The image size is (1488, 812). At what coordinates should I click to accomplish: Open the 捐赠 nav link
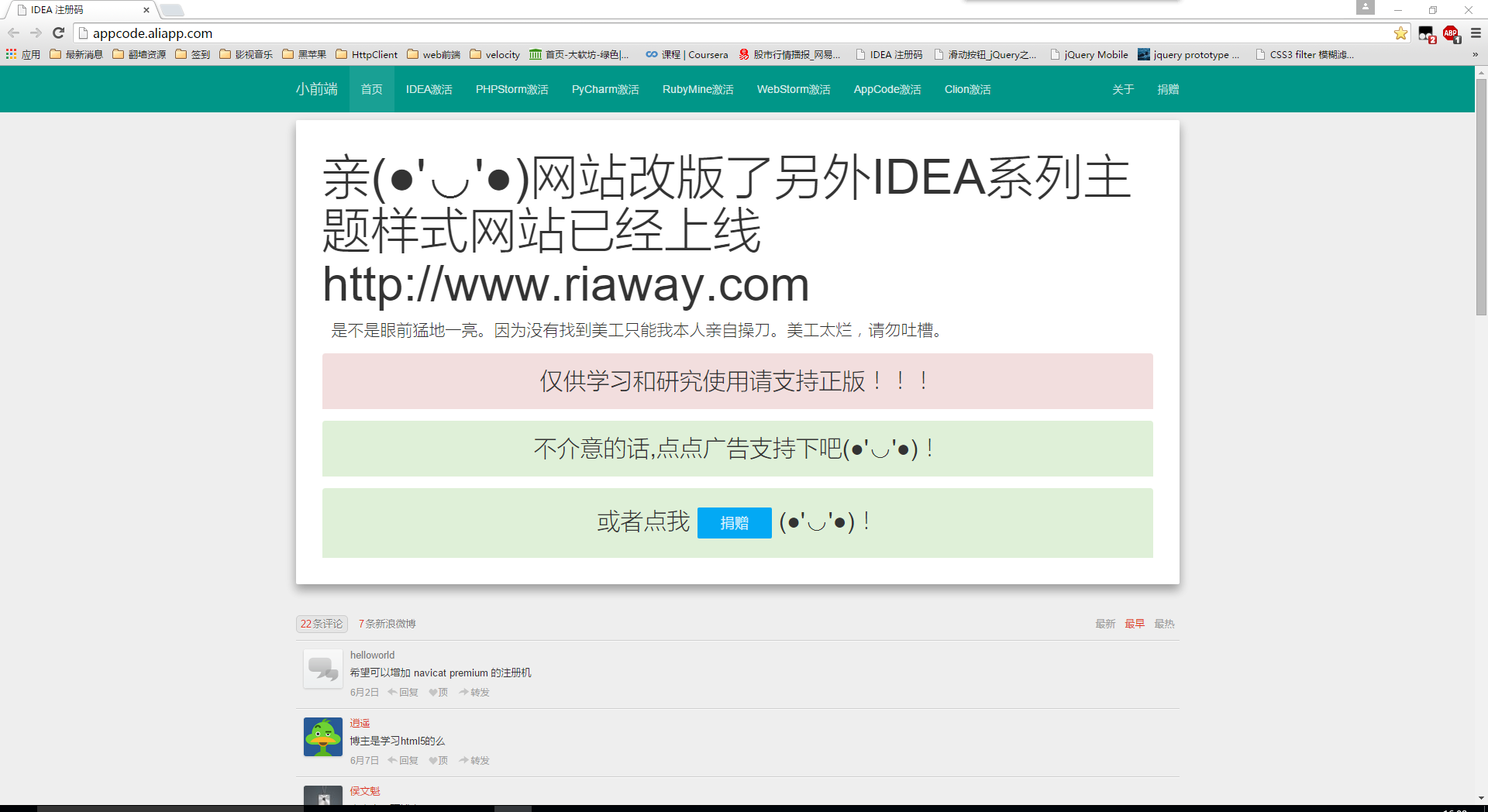coord(1167,89)
